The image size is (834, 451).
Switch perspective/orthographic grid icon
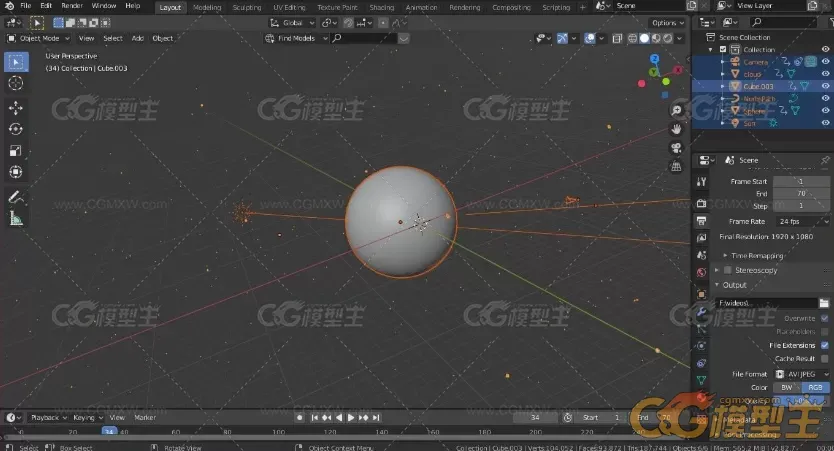[676, 166]
